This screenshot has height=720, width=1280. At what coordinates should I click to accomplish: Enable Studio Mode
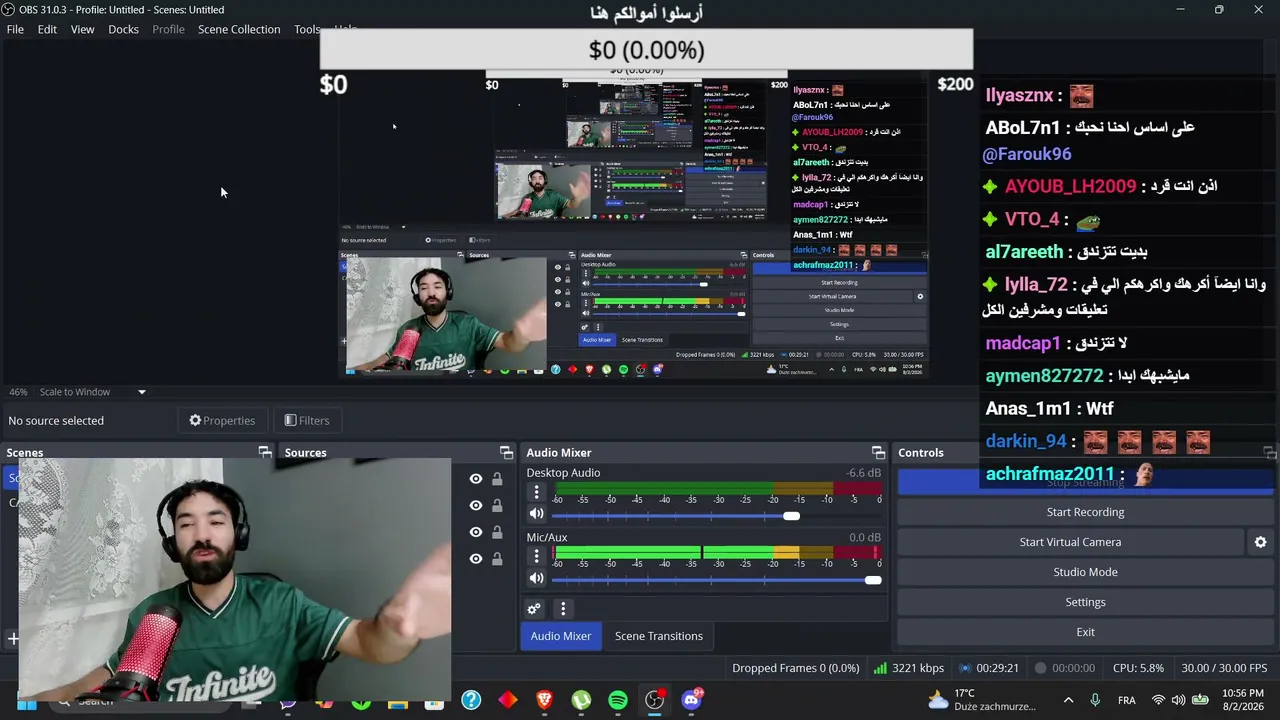(1085, 572)
